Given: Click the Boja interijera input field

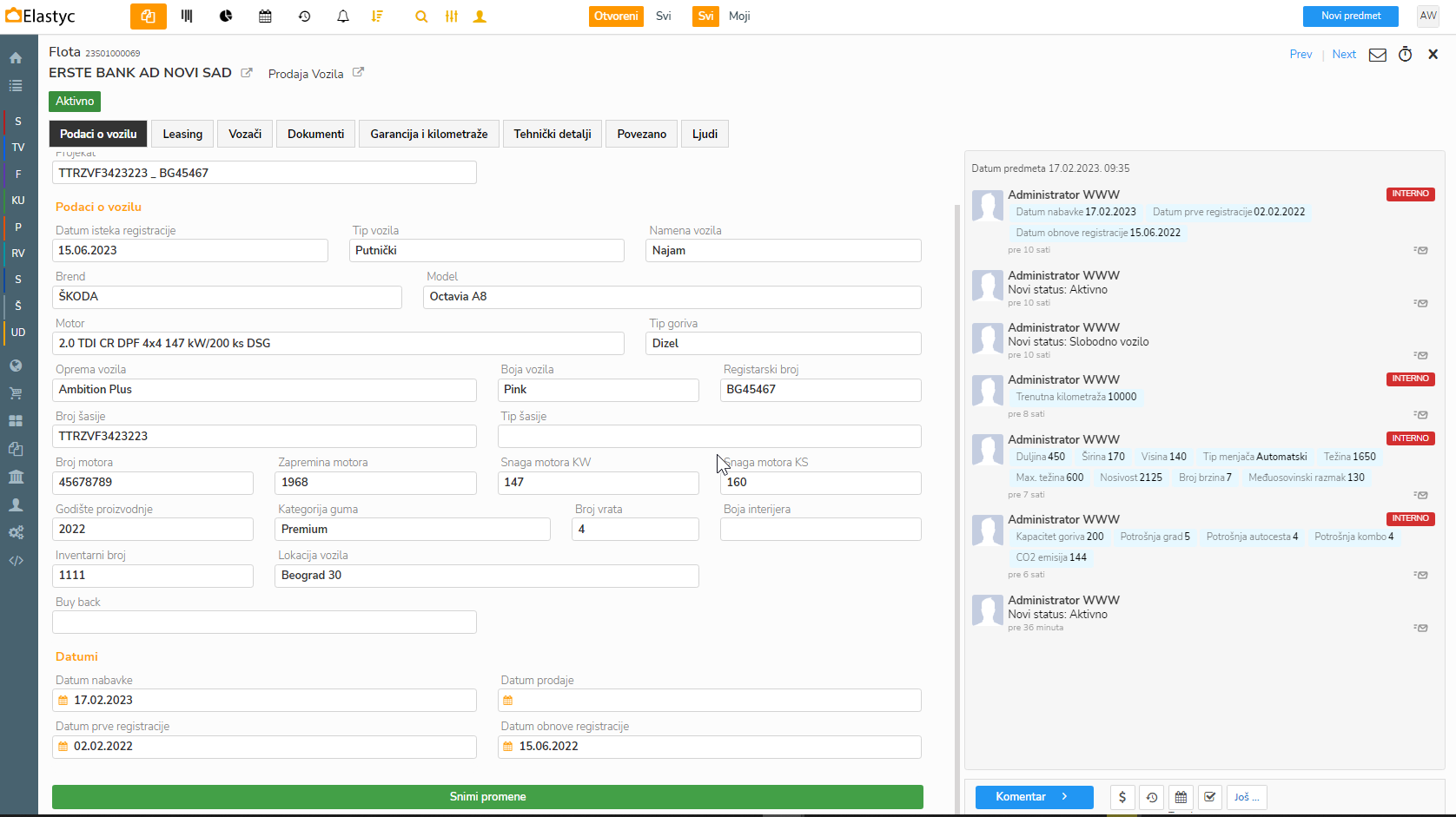Looking at the screenshot, I should (x=820, y=530).
